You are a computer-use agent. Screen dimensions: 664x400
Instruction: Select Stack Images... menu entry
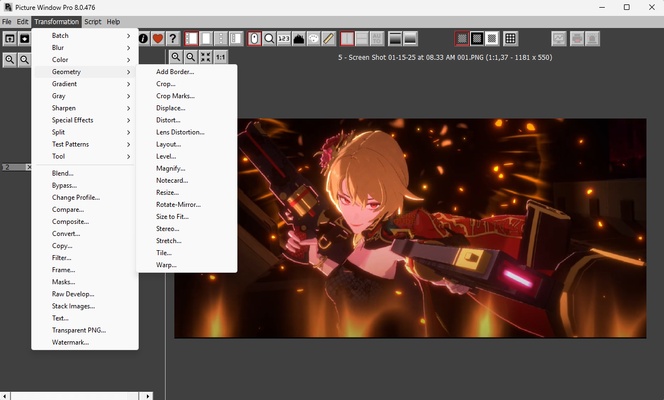pos(85,306)
